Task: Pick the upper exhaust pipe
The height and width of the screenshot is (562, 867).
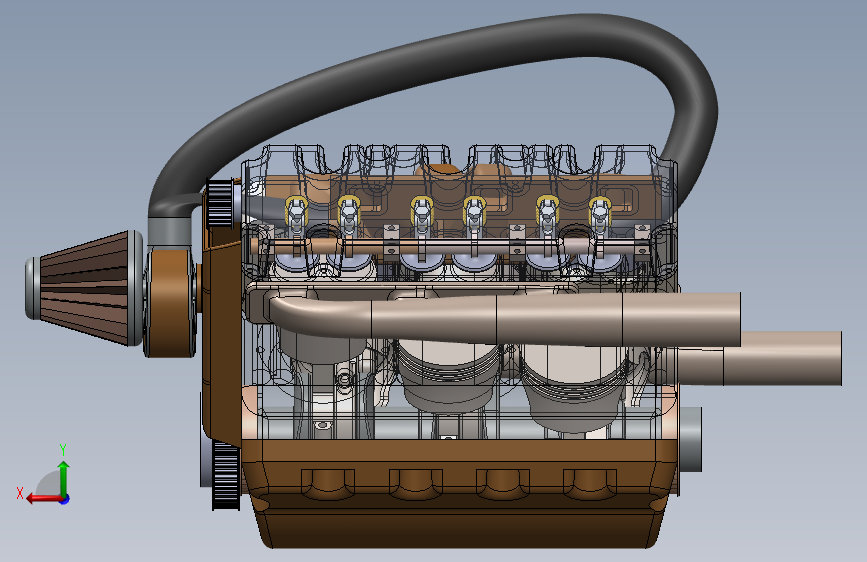Action: pyautogui.click(x=506, y=319)
